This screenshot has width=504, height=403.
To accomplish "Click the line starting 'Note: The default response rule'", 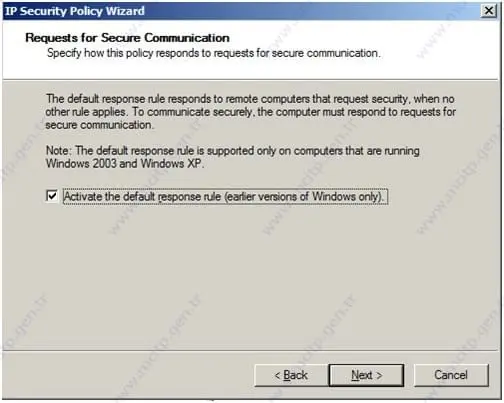I will coord(233,151).
